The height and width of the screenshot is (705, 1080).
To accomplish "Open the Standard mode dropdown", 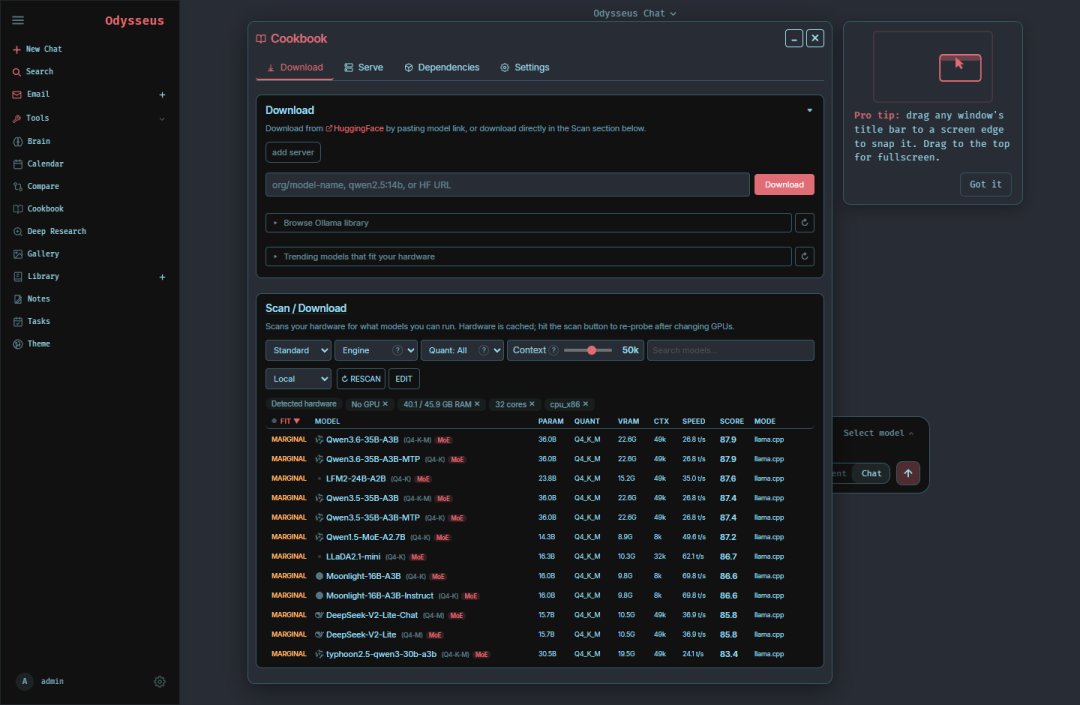I will point(298,350).
